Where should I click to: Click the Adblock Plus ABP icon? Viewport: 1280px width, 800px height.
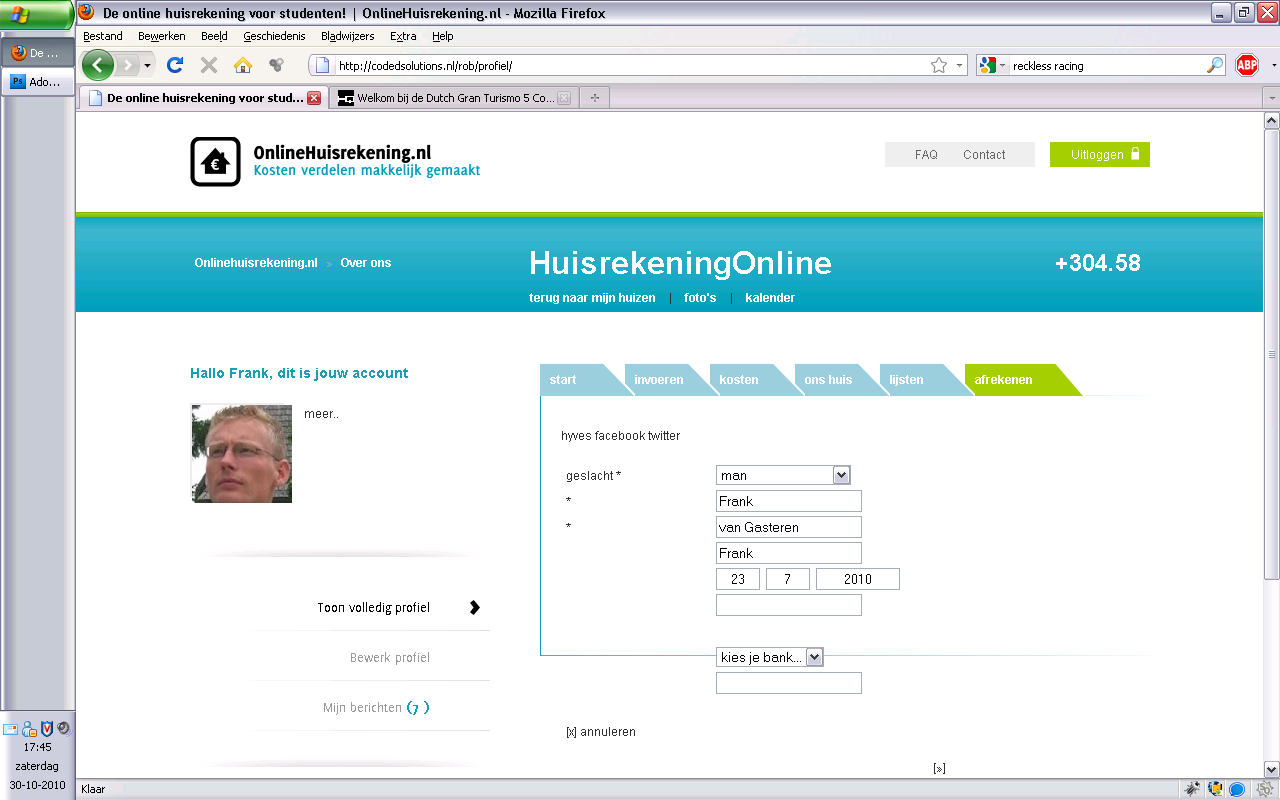[1246, 65]
